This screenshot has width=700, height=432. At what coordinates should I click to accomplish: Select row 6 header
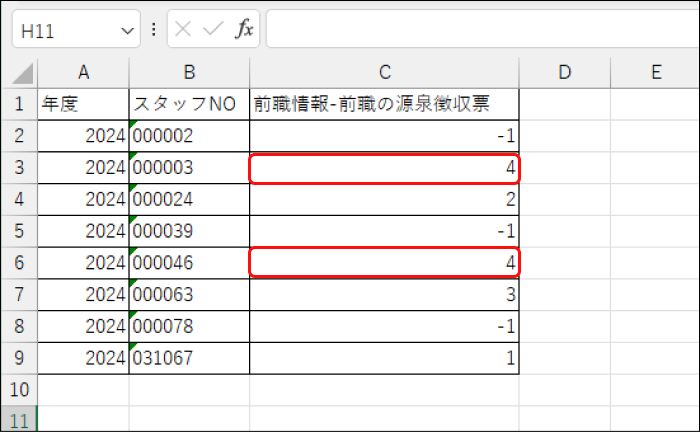point(19,263)
